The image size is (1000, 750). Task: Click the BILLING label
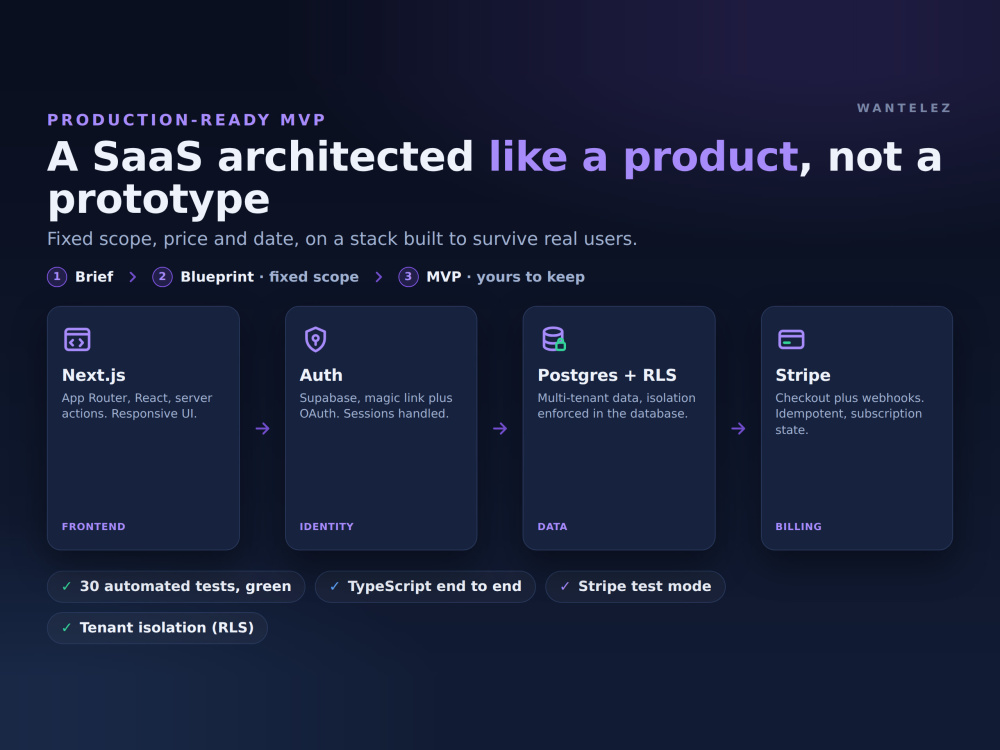tap(798, 527)
